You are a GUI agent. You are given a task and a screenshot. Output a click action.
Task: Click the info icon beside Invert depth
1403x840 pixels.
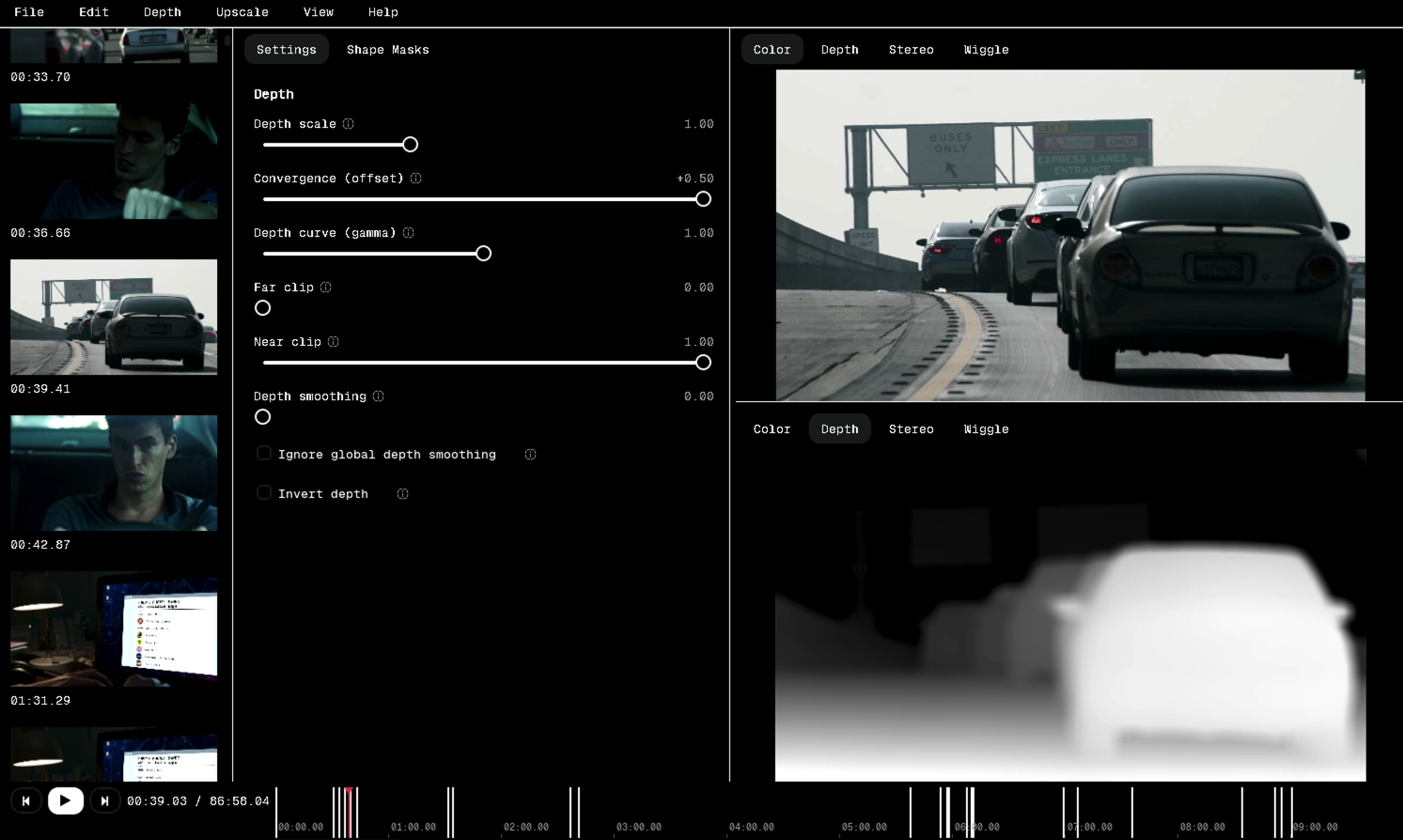click(x=403, y=494)
